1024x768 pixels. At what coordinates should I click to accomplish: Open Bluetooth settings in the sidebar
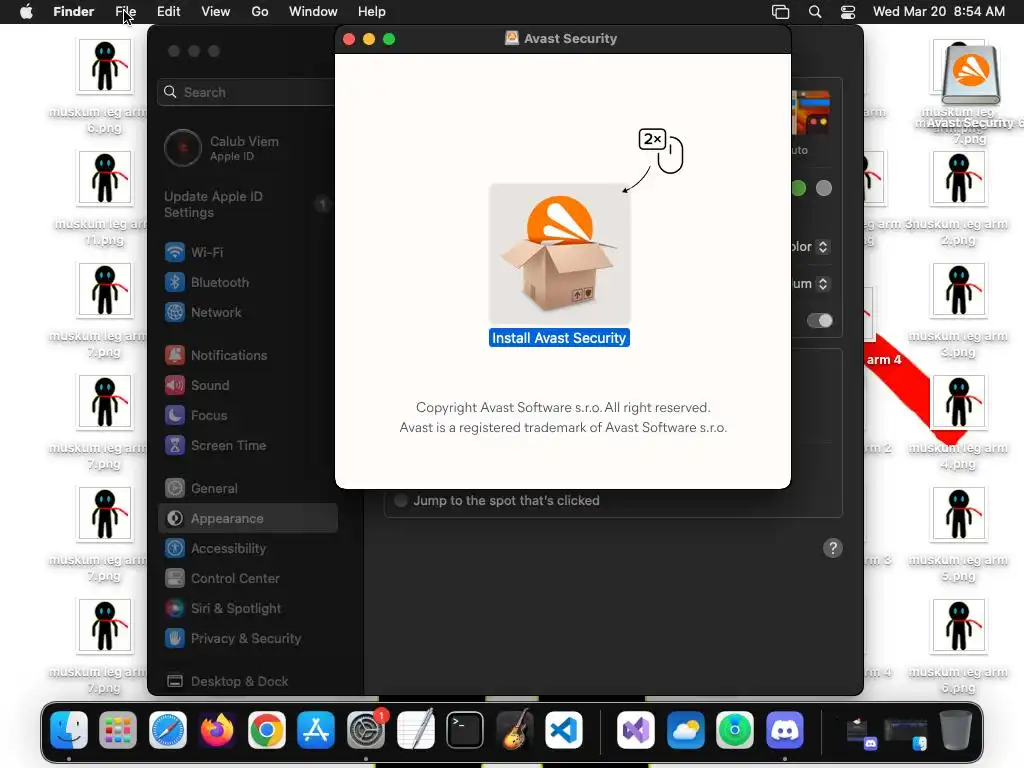click(x=248, y=282)
